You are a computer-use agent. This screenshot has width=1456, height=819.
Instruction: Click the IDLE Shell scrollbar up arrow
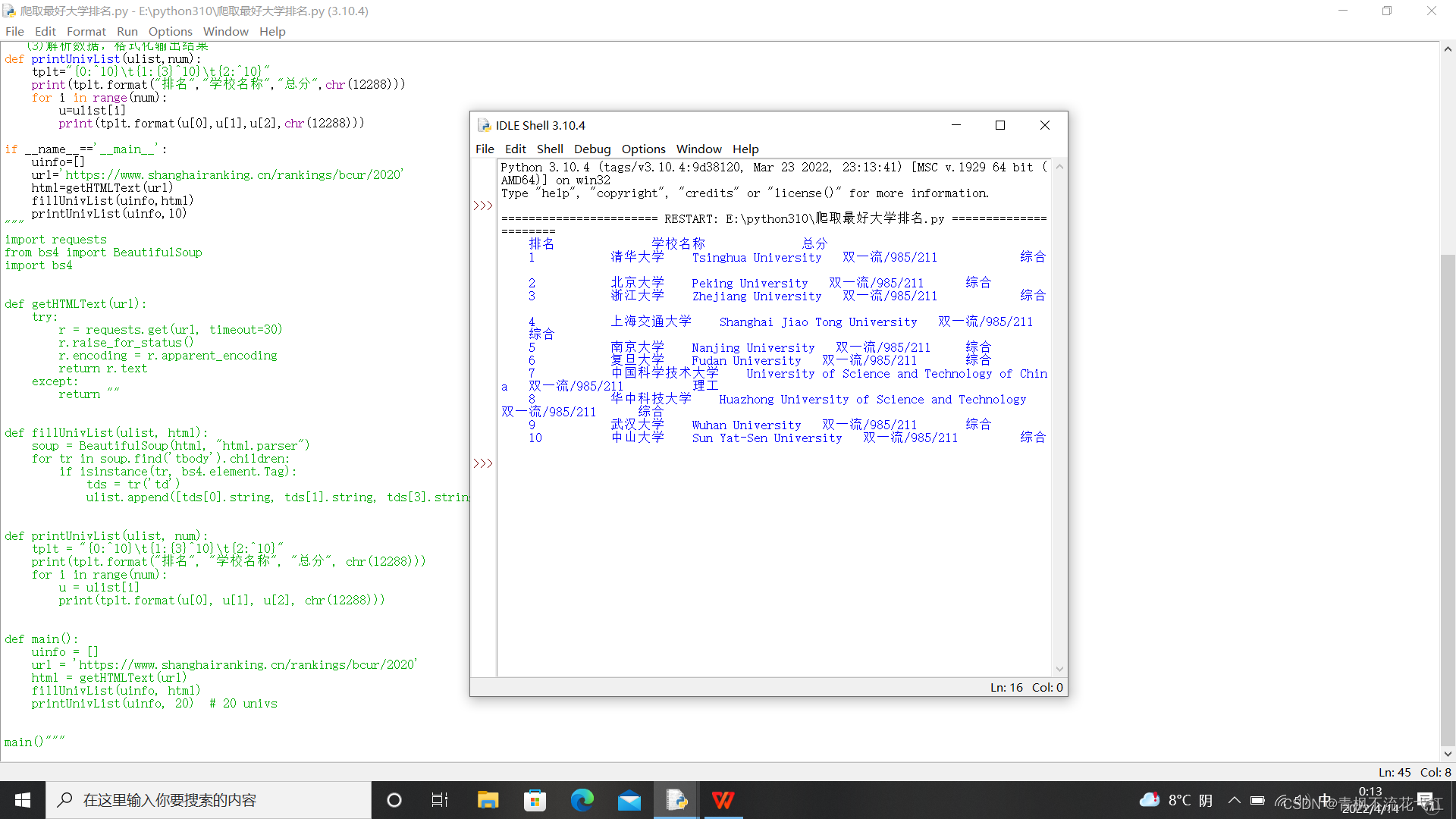coord(1059,167)
